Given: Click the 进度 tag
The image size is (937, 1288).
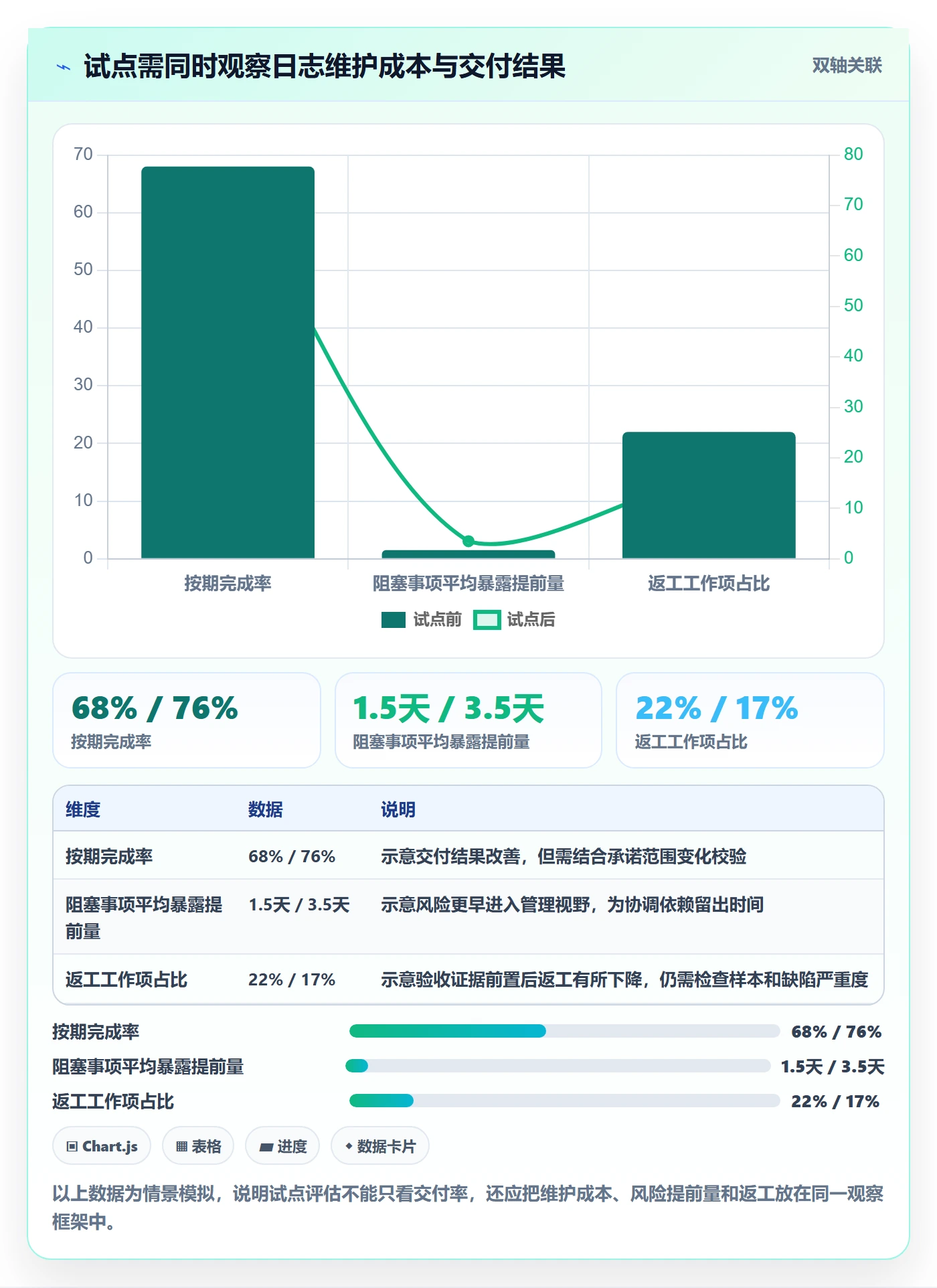Looking at the screenshot, I should pos(282,1146).
